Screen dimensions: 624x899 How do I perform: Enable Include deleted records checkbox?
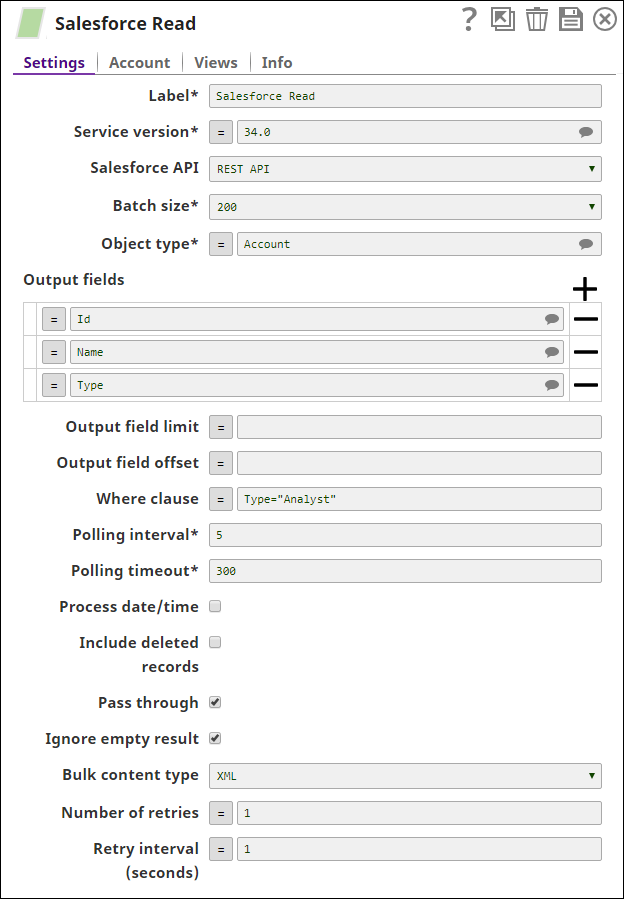215,643
